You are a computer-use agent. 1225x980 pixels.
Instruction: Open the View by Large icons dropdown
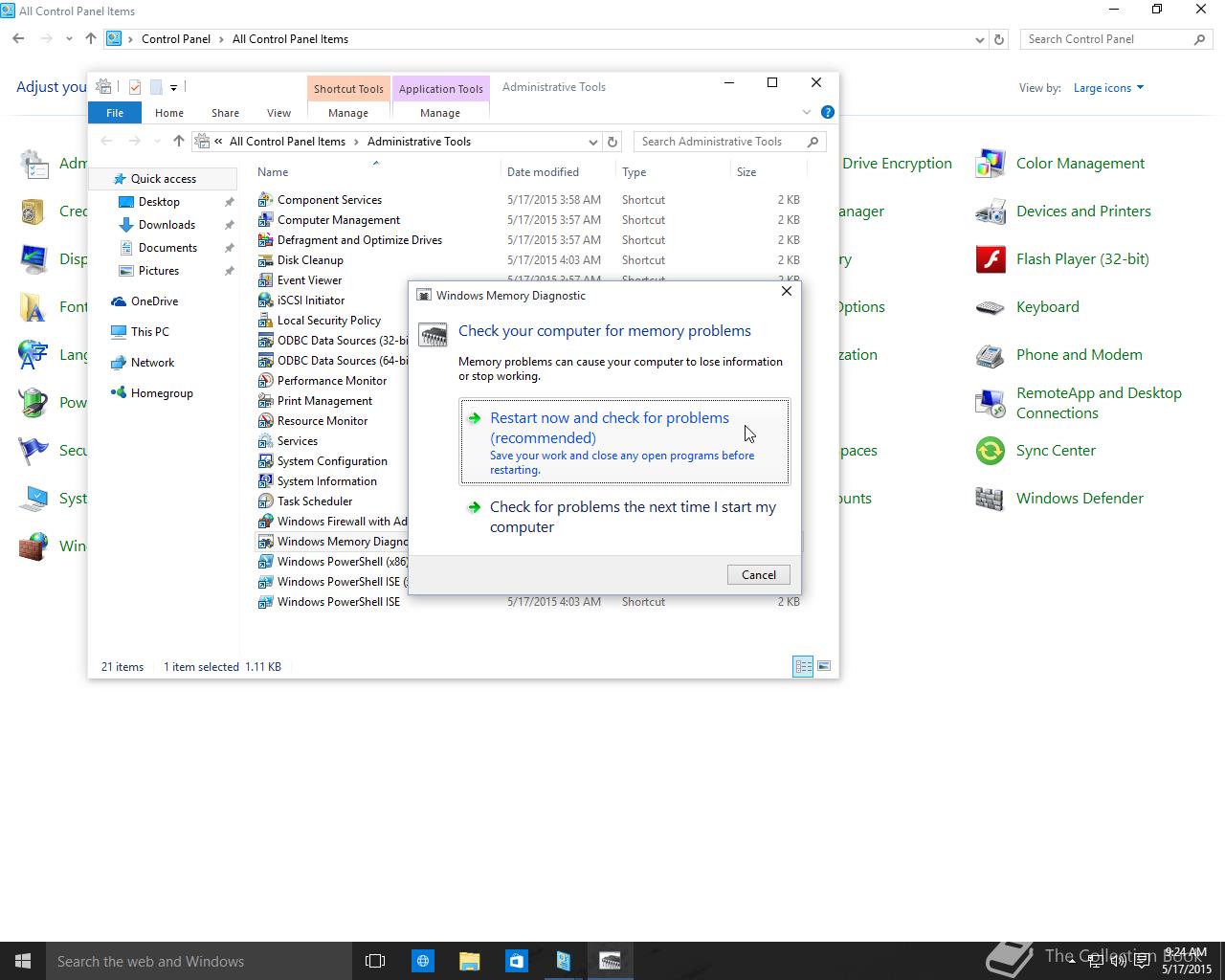[1108, 88]
